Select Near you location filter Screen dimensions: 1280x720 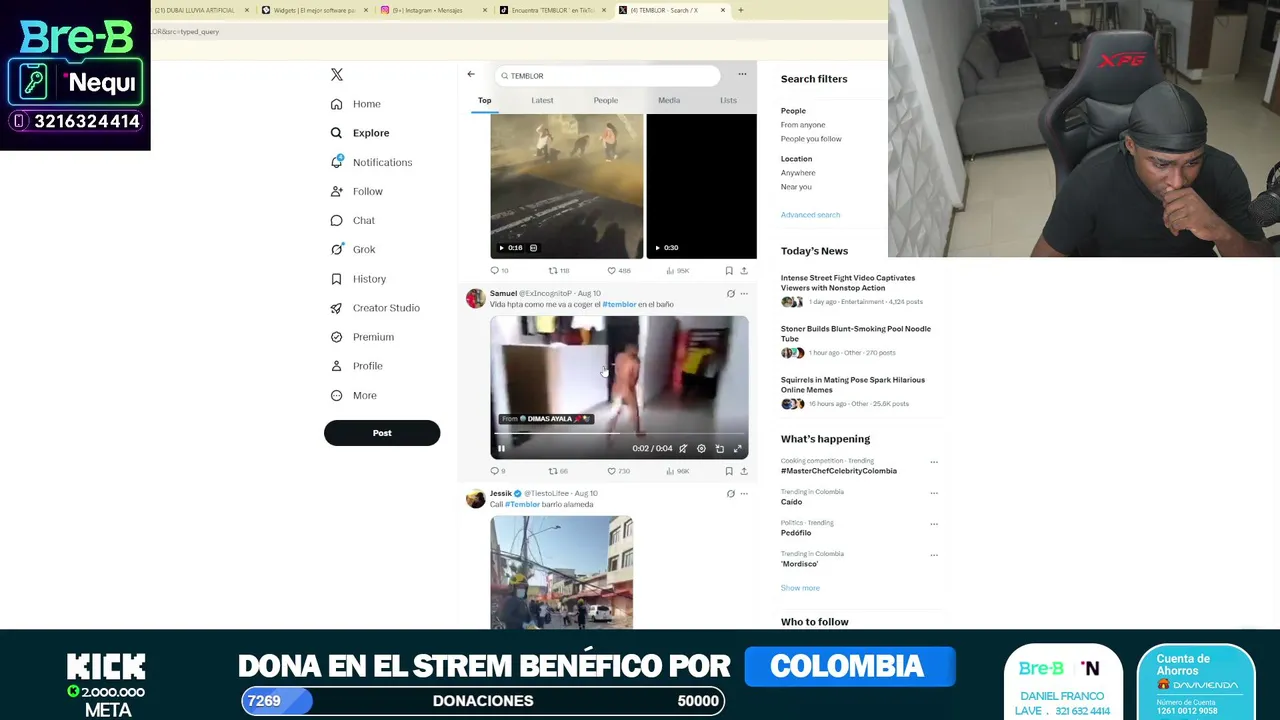pos(796,187)
